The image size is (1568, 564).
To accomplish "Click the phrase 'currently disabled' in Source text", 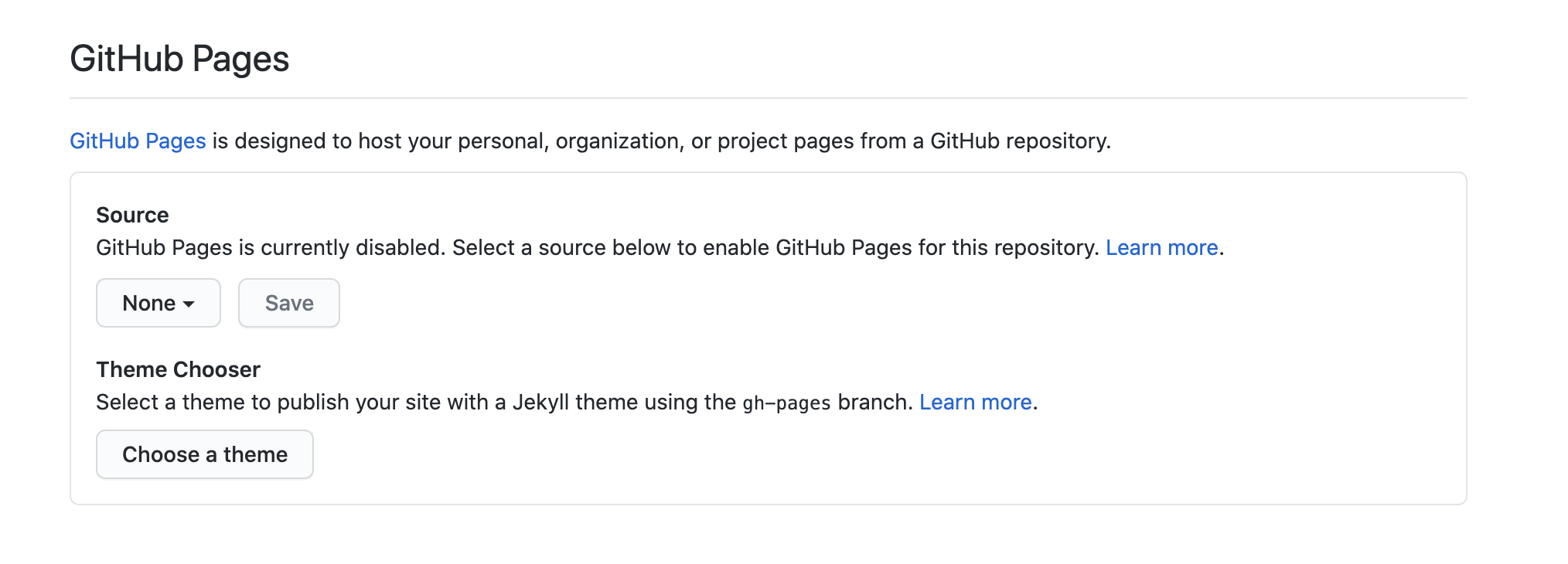I will (353, 247).
